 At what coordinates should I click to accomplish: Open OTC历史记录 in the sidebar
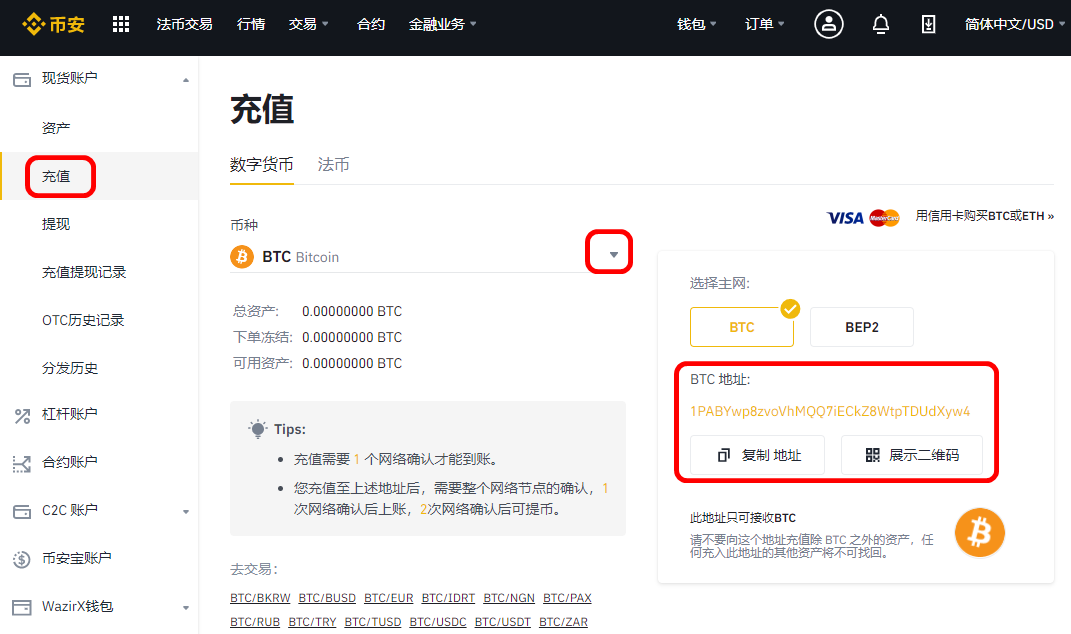(x=83, y=320)
